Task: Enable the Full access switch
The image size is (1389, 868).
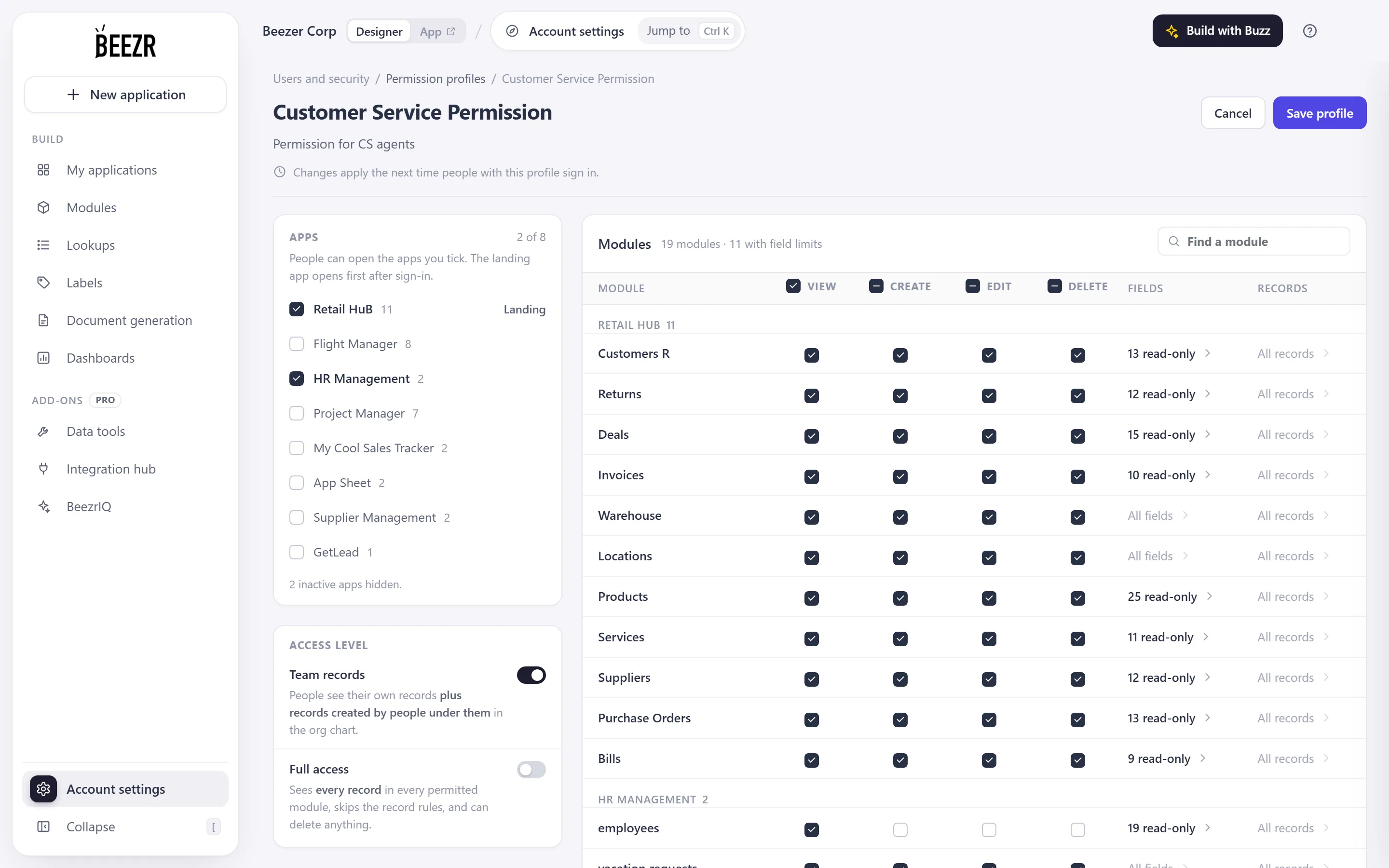Action: [x=531, y=770]
